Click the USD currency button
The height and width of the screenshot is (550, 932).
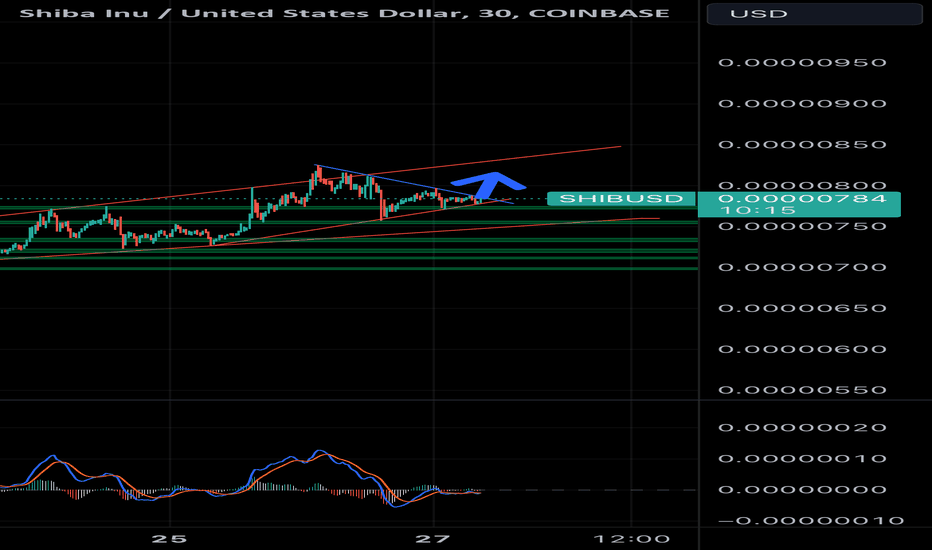click(814, 14)
